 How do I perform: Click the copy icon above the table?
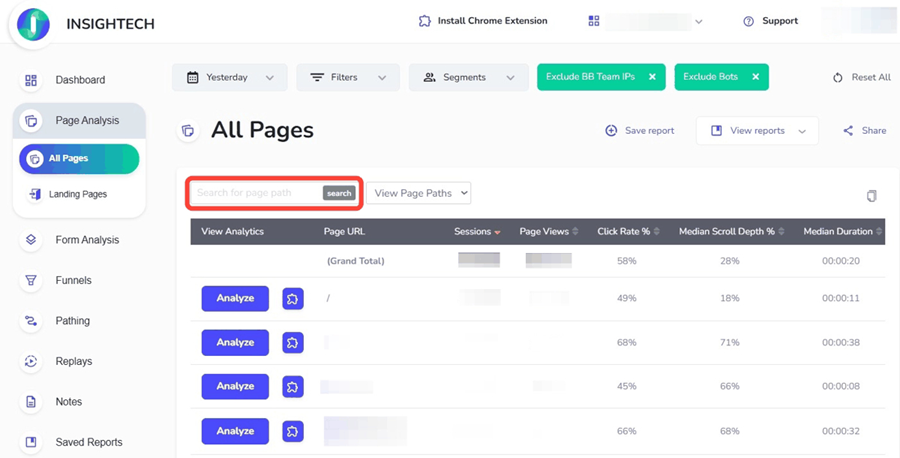point(871,196)
